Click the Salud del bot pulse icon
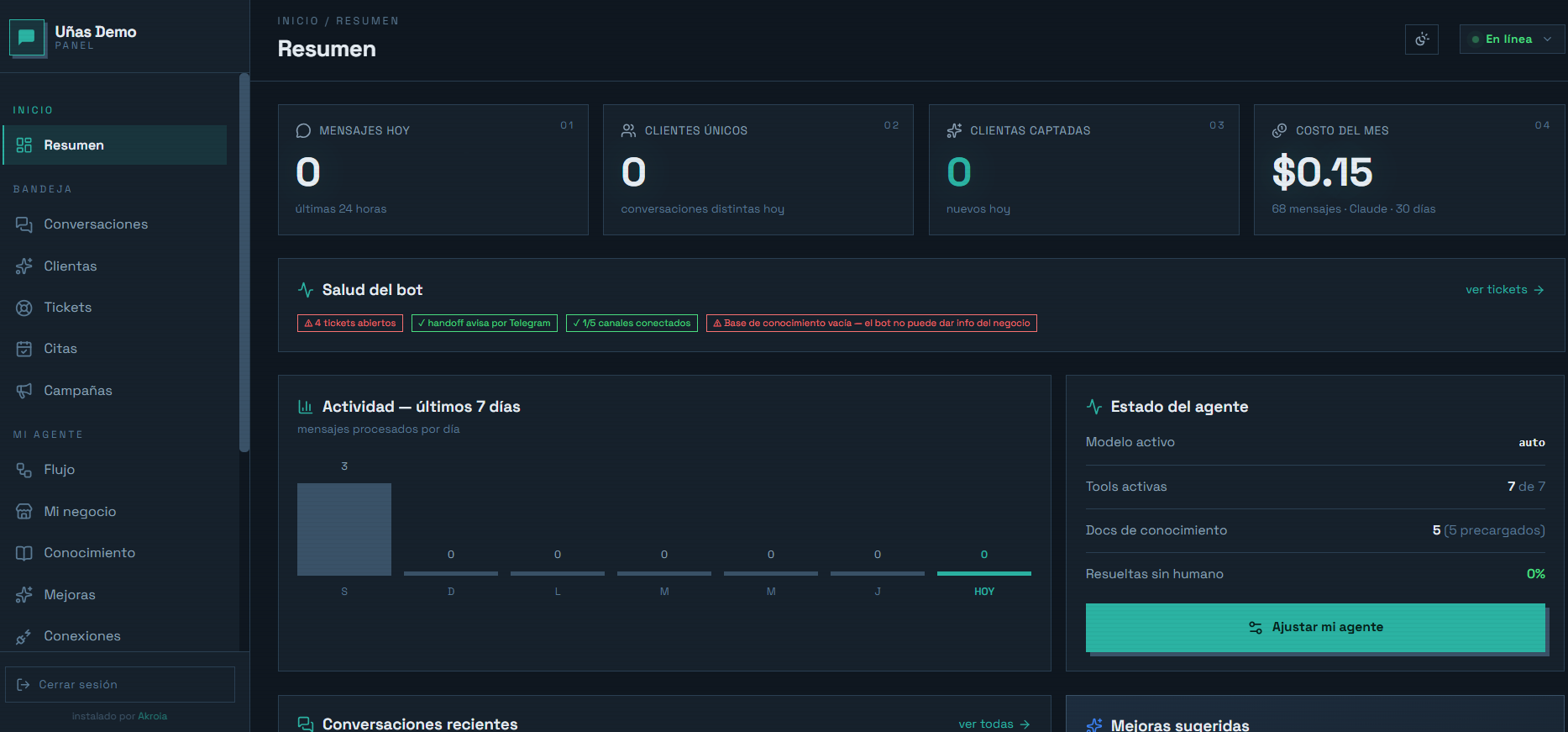Image resolution: width=1568 pixels, height=732 pixels. click(306, 290)
